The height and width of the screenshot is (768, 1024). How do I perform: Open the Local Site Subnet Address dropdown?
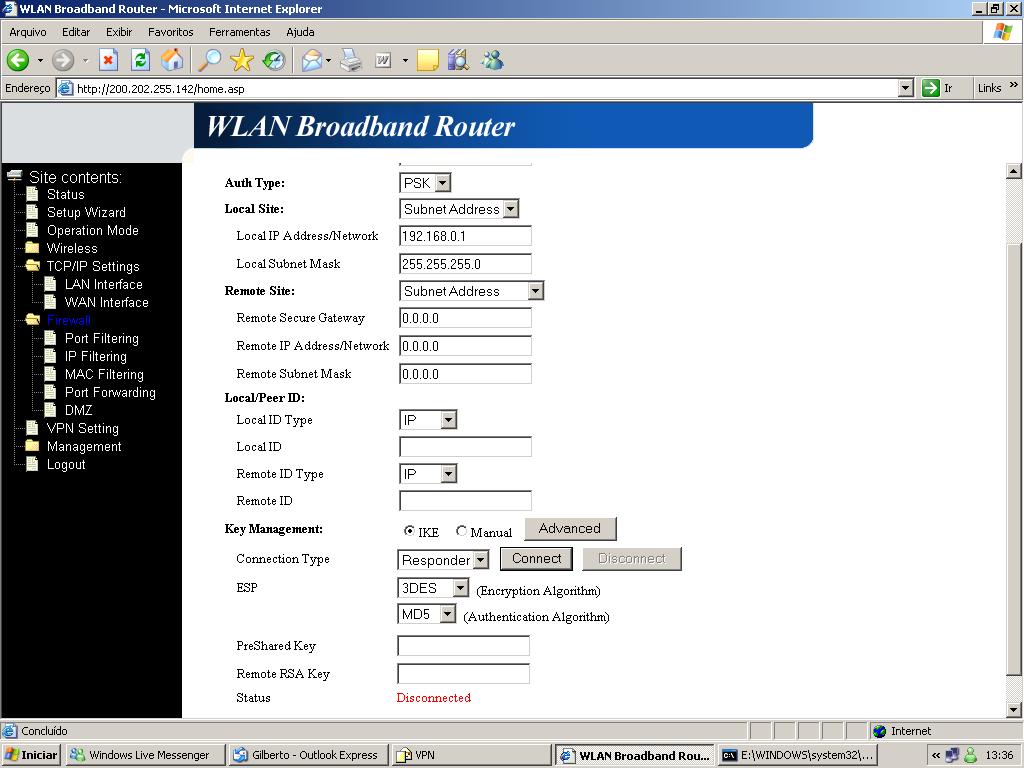click(459, 209)
